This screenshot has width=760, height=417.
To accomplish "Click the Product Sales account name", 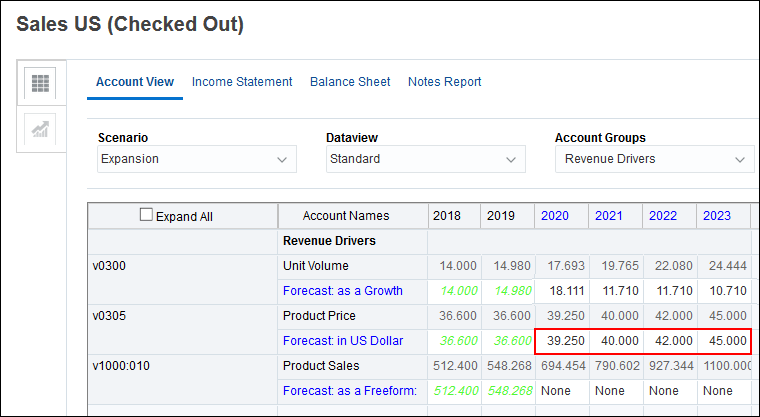I will coord(321,366).
